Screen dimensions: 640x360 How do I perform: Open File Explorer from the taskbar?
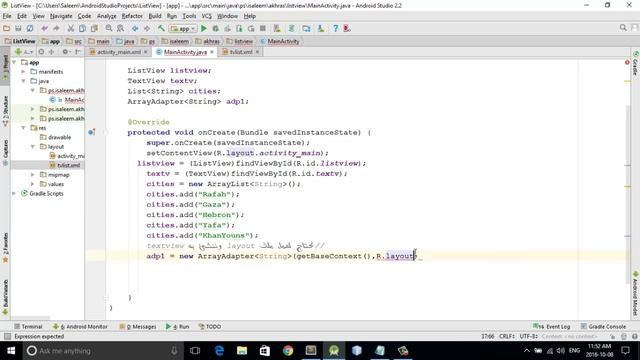point(242,351)
